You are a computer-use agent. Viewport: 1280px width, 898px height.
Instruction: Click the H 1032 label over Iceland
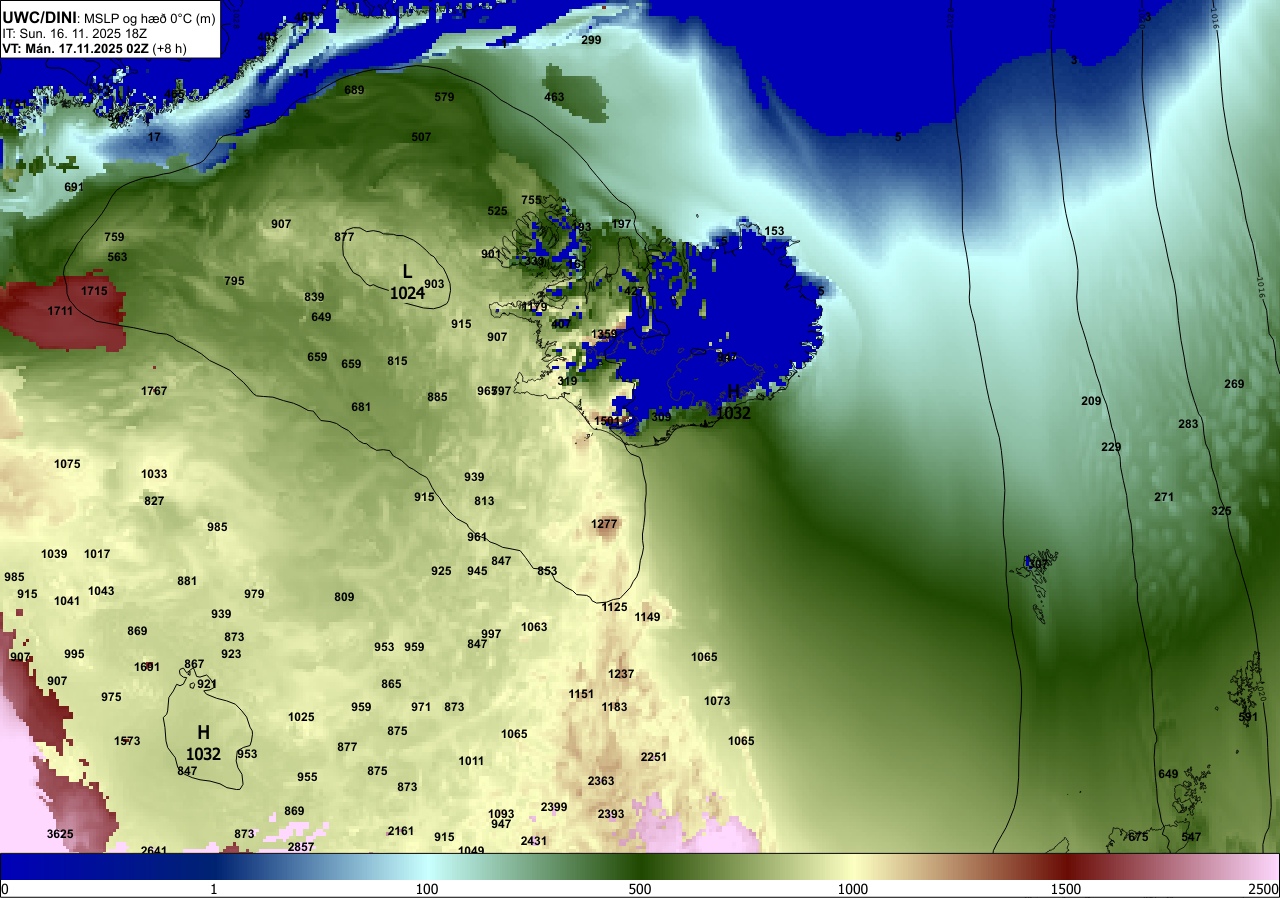pos(735,401)
